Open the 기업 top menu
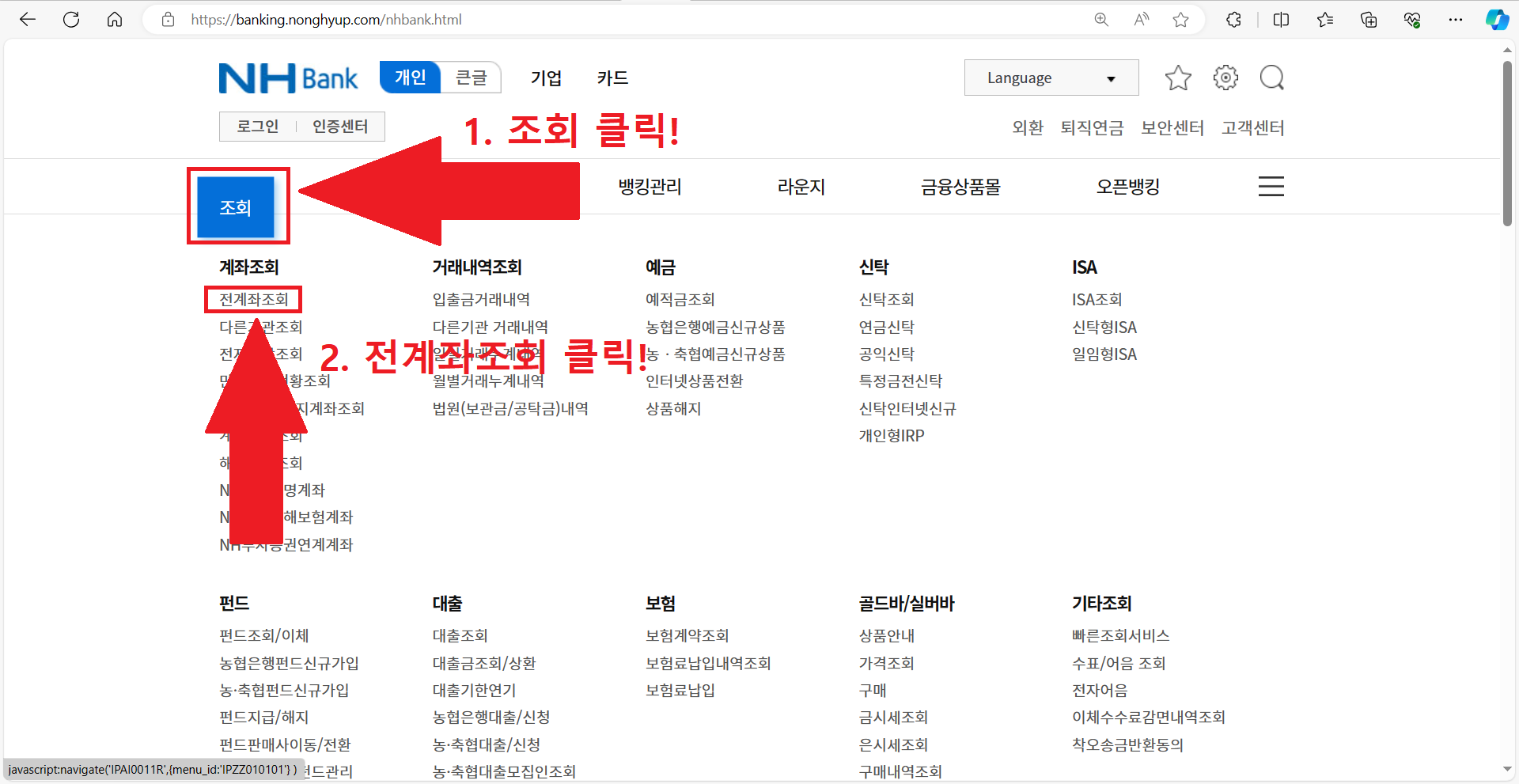 (546, 78)
